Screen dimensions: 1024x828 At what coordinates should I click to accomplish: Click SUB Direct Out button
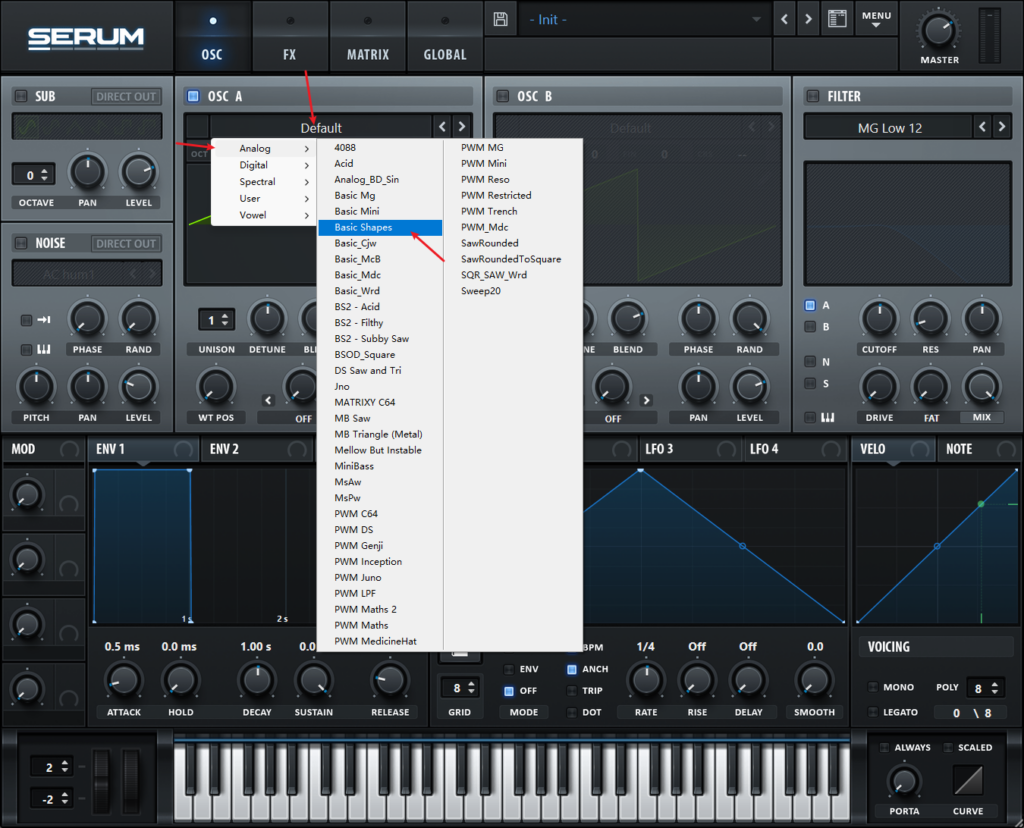pos(126,97)
